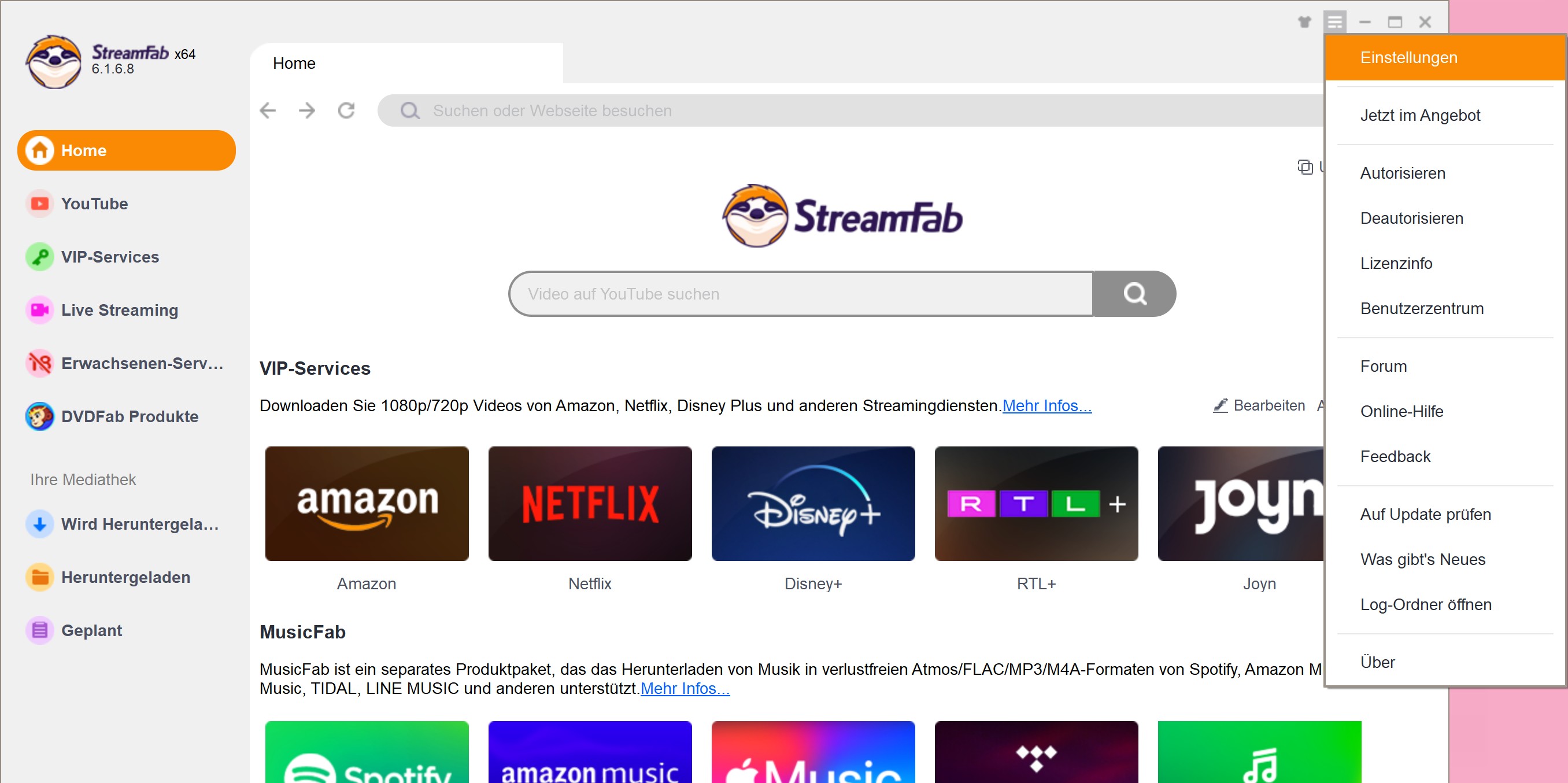Viewport: 1568px width, 783px height.
Task: Click Mehr Infos link for VIP-Services
Action: tap(1047, 405)
